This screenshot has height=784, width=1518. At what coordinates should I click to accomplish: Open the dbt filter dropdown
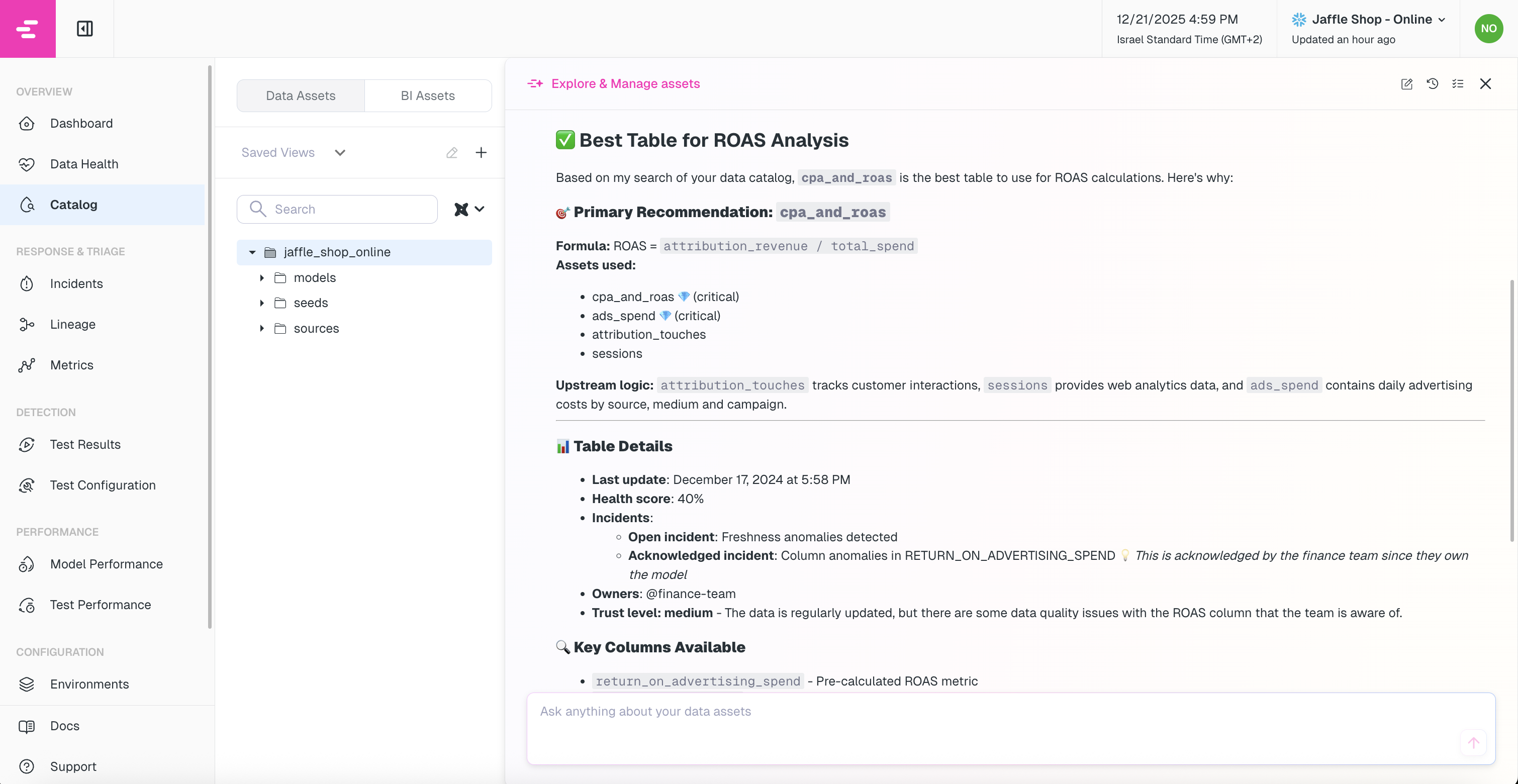(469, 209)
